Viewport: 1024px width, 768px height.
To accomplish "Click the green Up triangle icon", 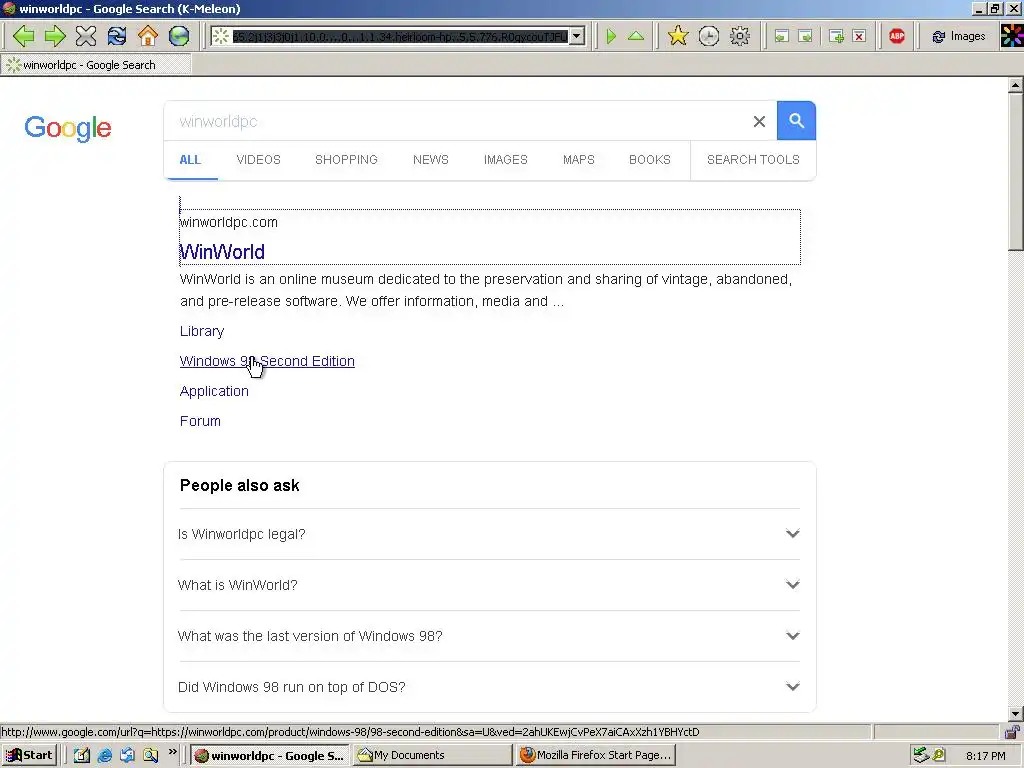I will [636, 36].
